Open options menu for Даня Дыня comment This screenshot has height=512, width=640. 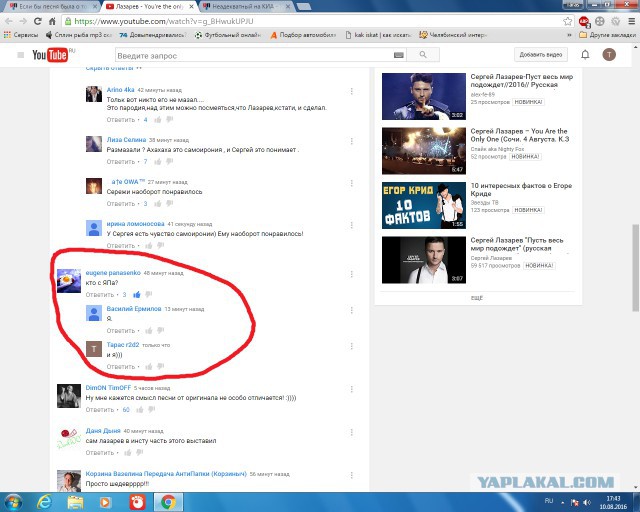point(351,432)
